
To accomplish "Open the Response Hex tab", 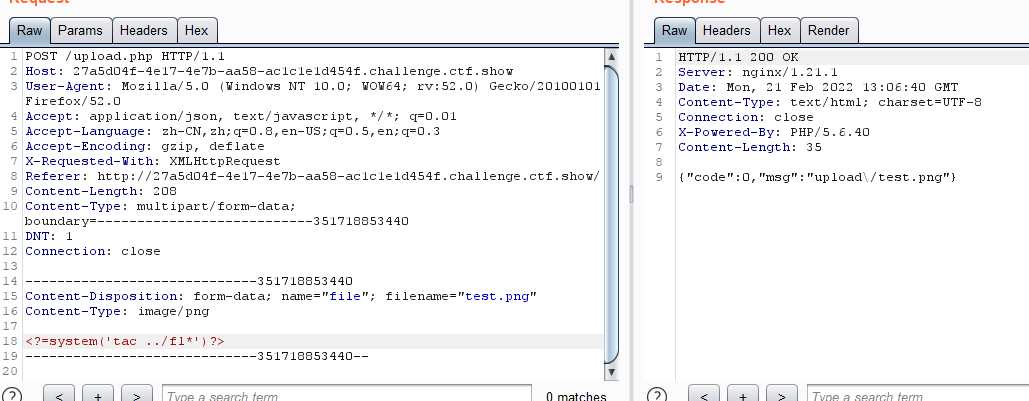I will (x=779, y=30).
